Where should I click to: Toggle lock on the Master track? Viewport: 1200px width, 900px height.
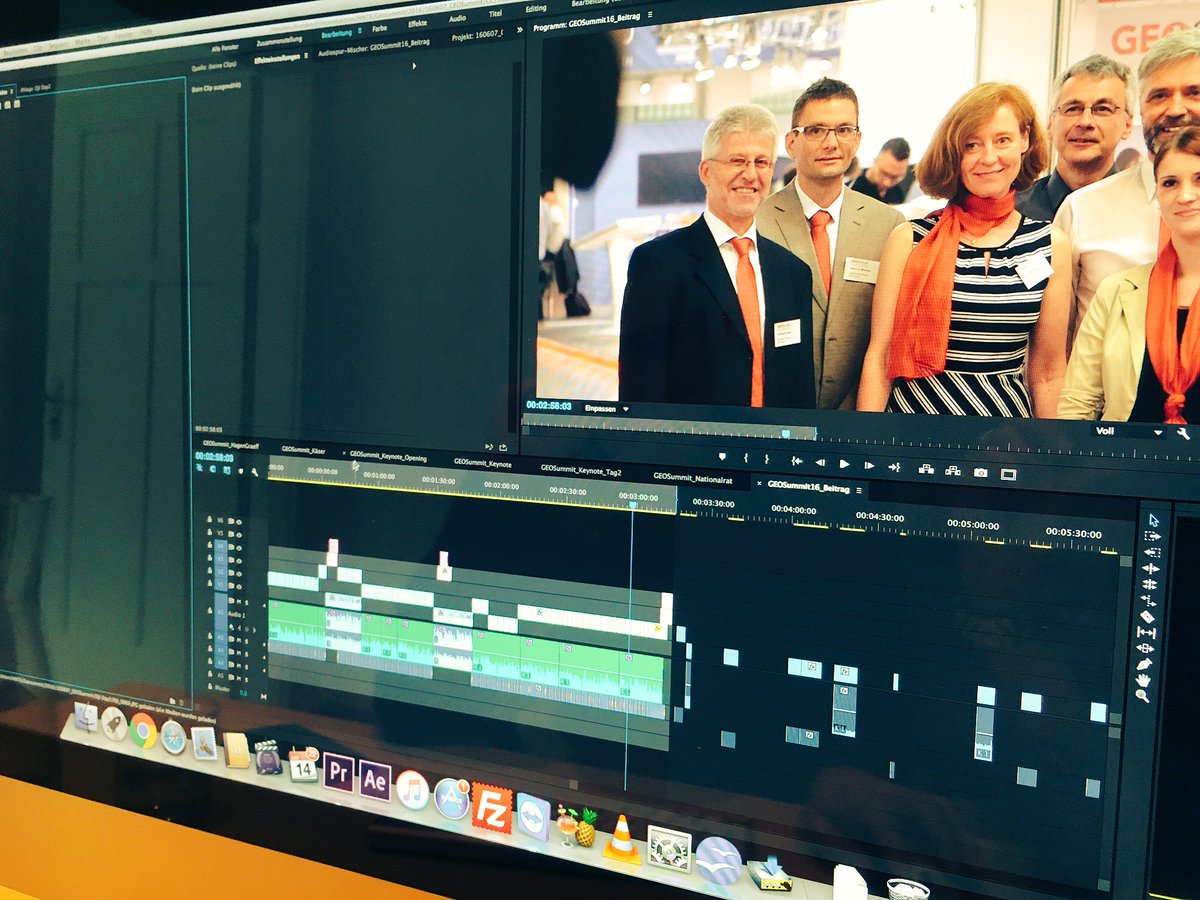tap(210, 686)
